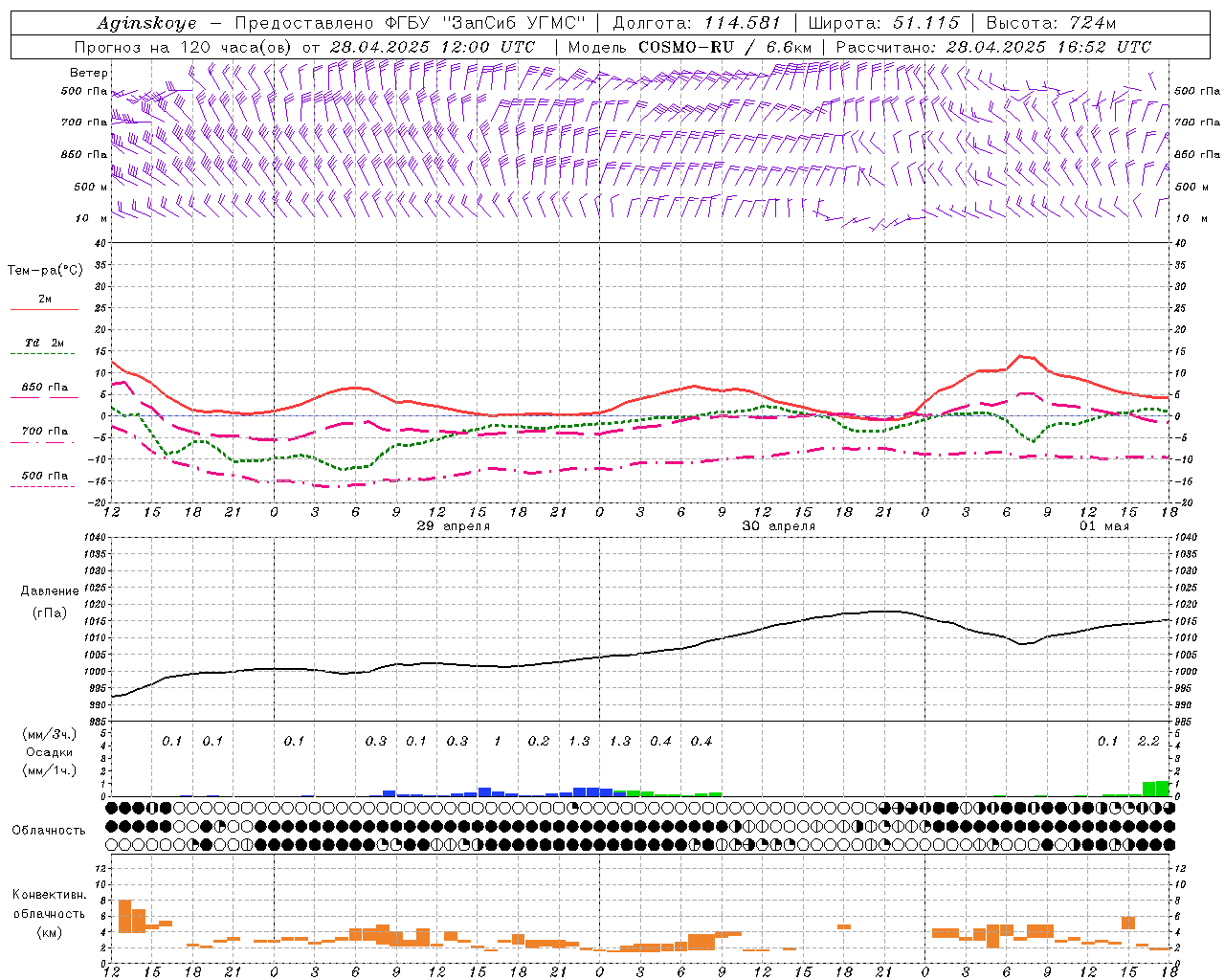
Task: Click the (мм/3ч.) precipitation unit label
Action: pos(50,735)
